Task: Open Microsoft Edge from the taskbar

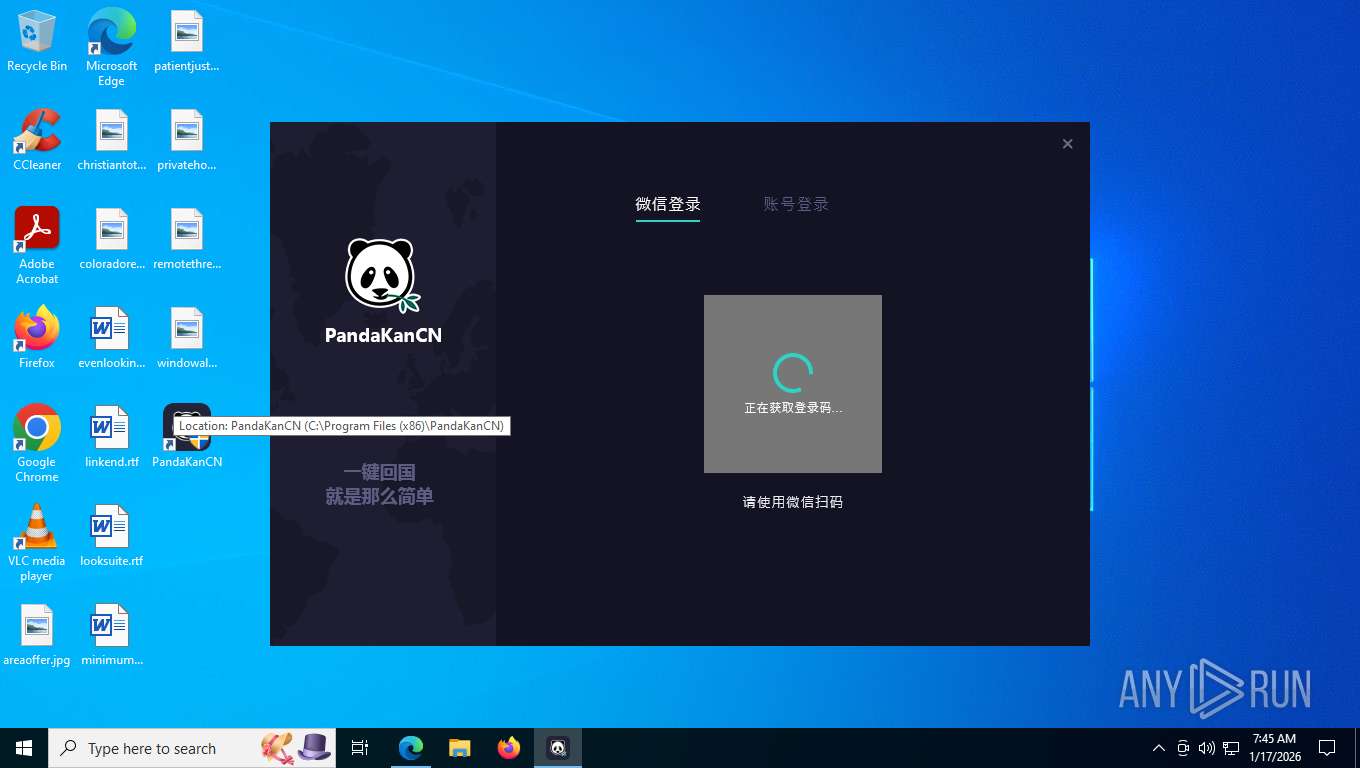Action: point(411,748)
